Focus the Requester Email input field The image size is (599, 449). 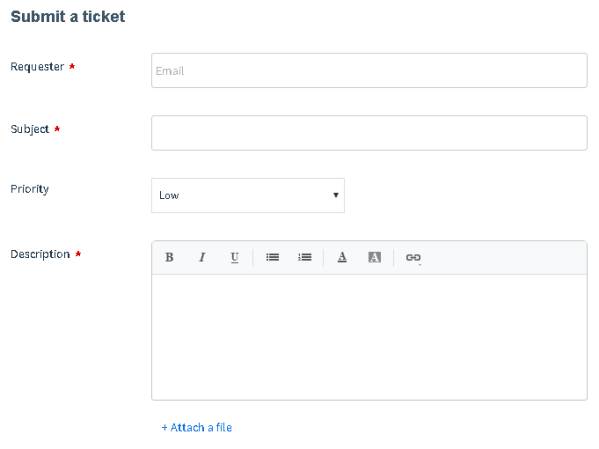pyautogui.click(x=369, y=71)
